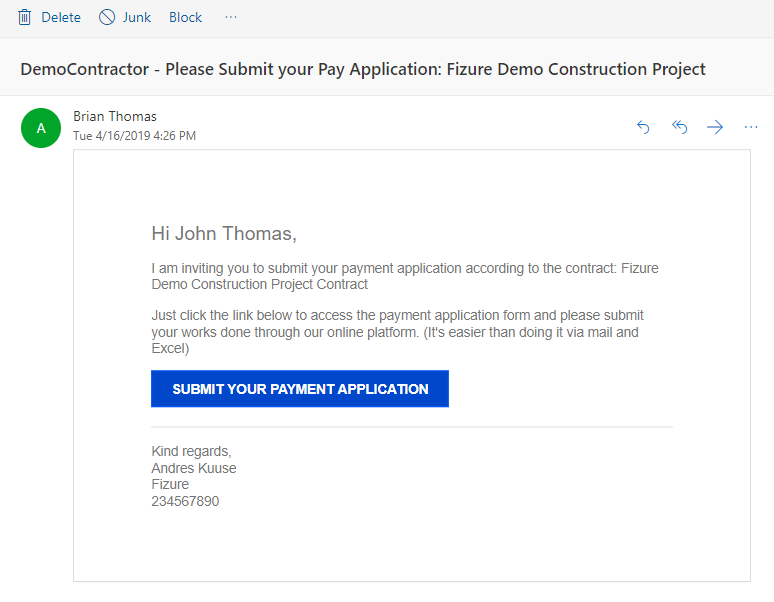This screenshot has width=774, height=602.
Task: Click the Reply all double-arrow icon
Action: (679, 127)
